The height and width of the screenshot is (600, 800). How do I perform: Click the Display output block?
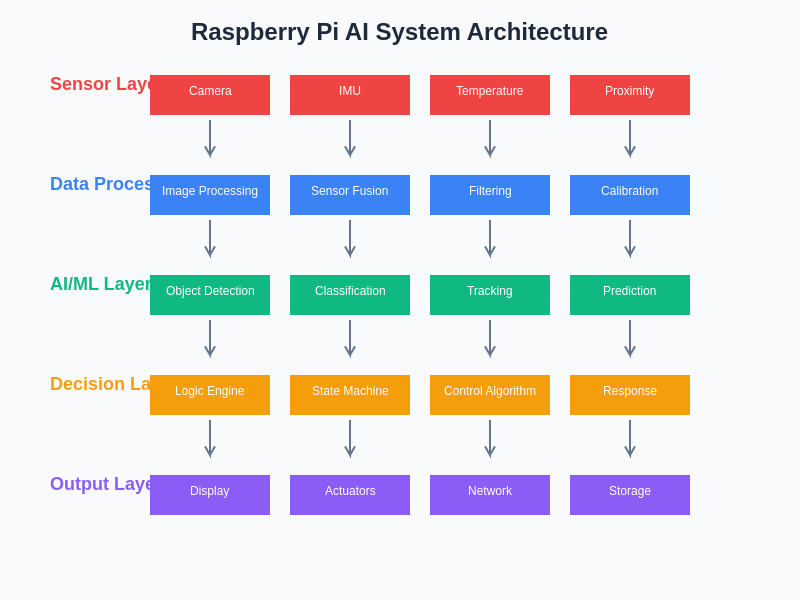210,495
